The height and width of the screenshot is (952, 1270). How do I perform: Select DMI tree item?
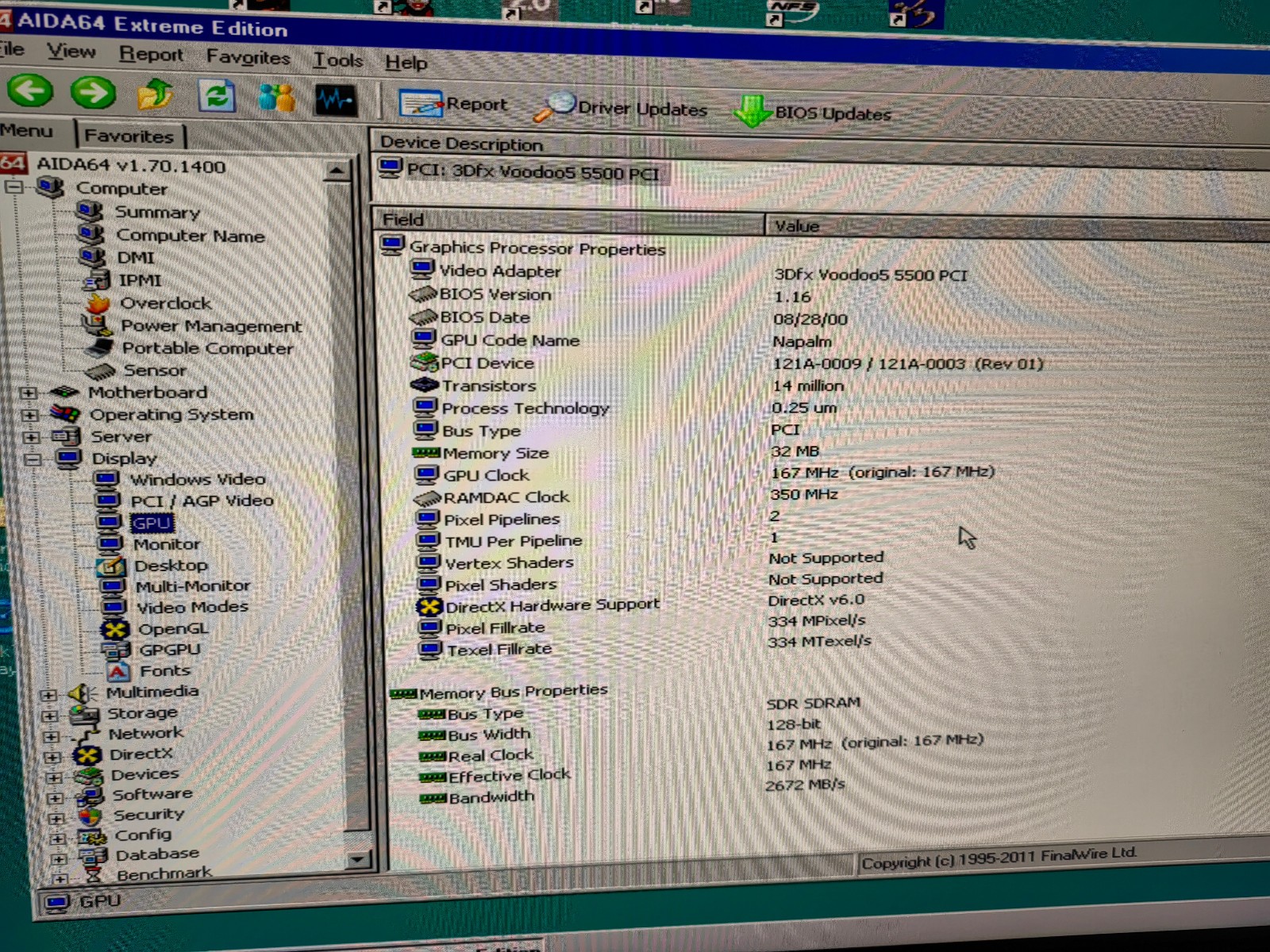tap(136, 258)
